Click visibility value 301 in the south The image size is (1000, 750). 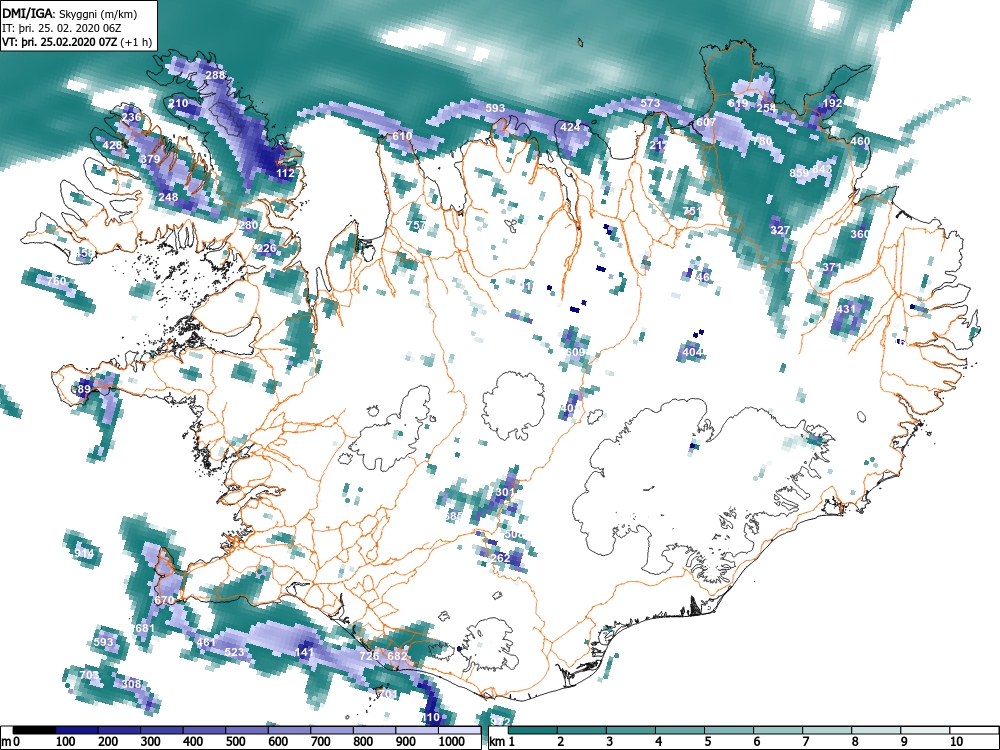click(504, 492)
